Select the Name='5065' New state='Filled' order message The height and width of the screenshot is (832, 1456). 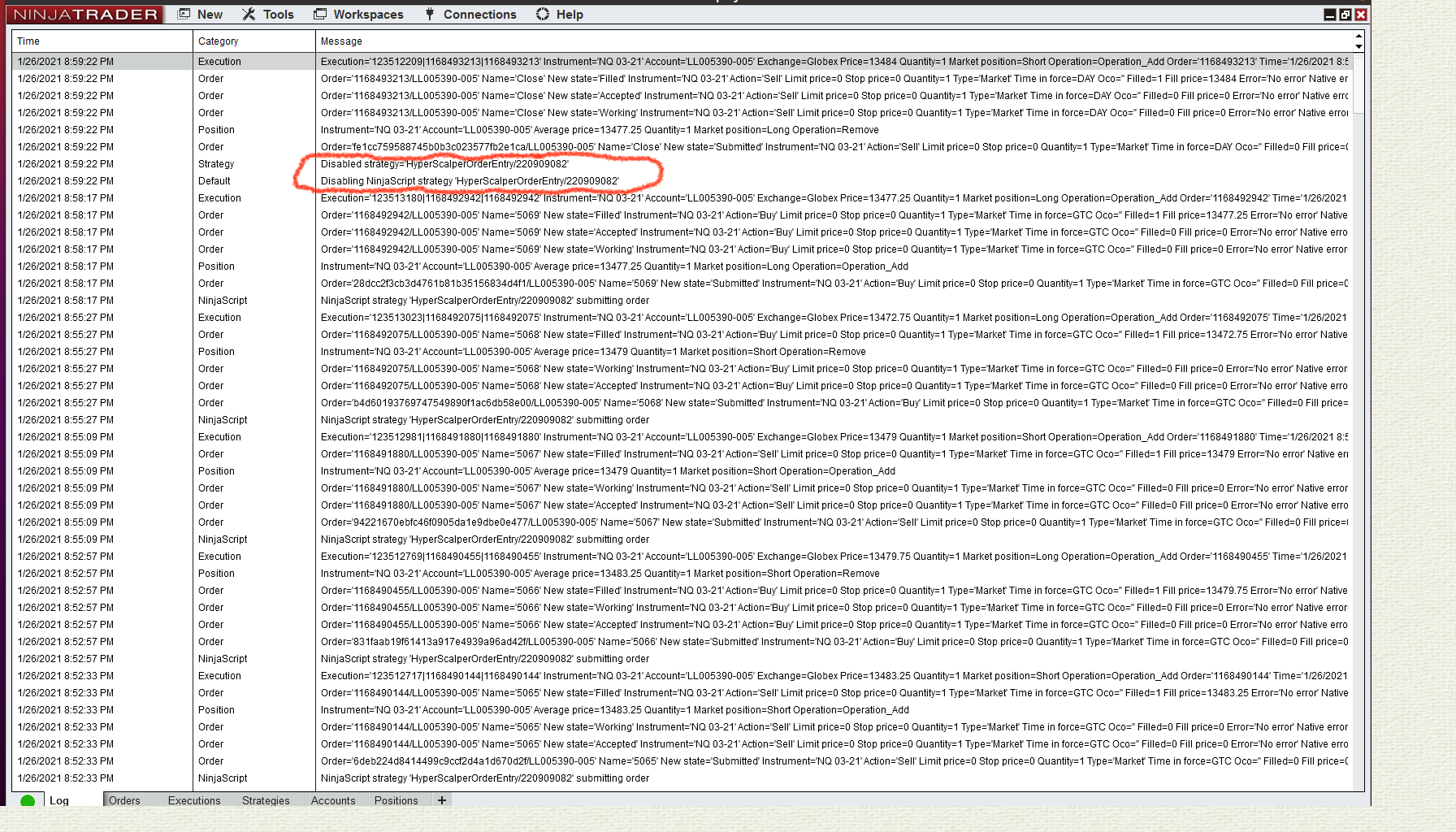834,693
